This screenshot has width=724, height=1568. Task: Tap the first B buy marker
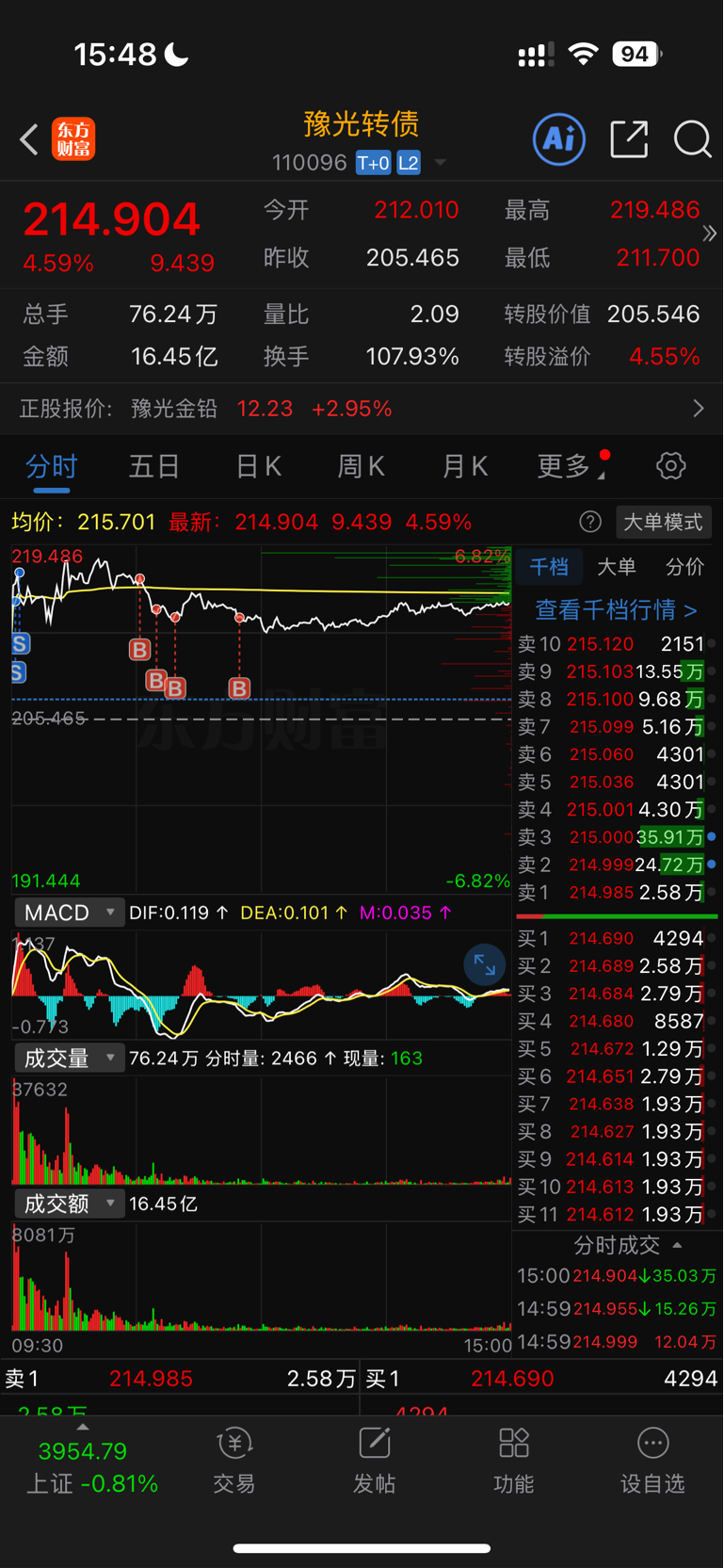coord(139,649)
